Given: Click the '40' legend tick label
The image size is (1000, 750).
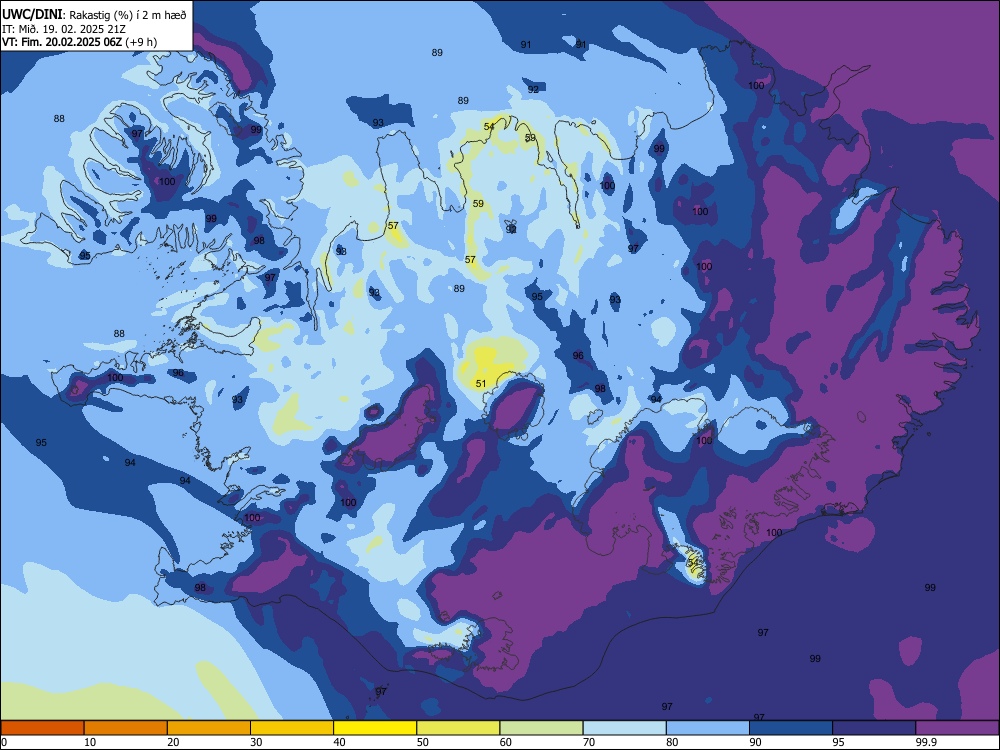Looking at the screenshot, I should 339,742.
